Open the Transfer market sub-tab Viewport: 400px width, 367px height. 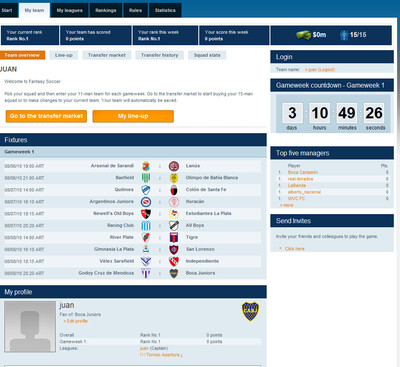coord(107,55)
